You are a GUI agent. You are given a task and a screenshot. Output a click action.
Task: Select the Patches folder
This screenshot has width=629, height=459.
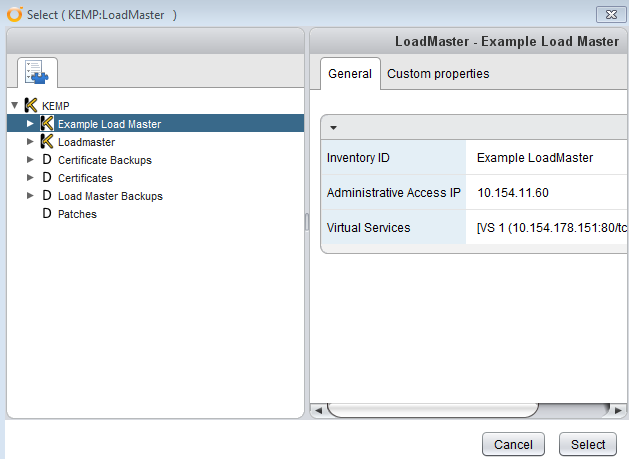(77, 214)
